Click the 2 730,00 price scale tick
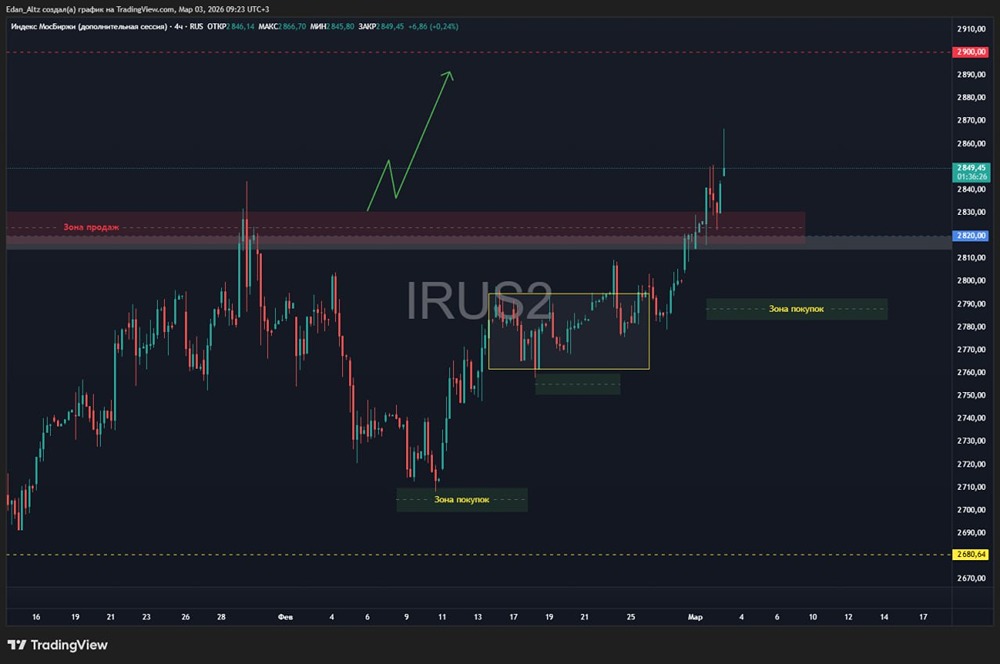 tap(971, 441)
